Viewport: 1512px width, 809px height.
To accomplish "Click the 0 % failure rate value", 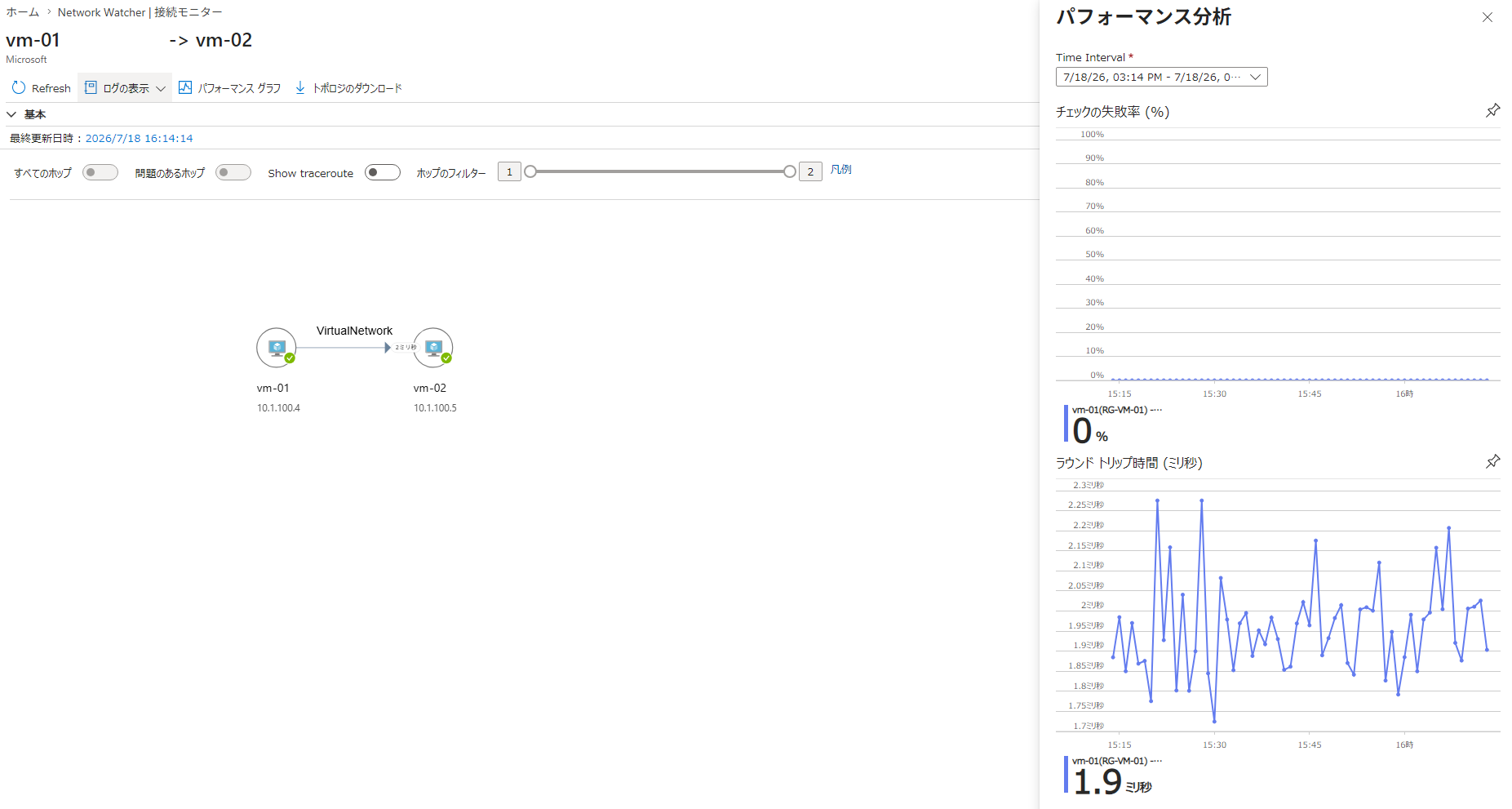I will 1089,431.
